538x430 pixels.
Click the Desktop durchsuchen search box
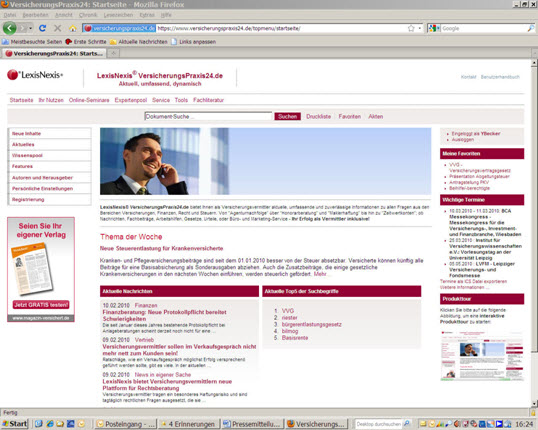pos(378,424)
